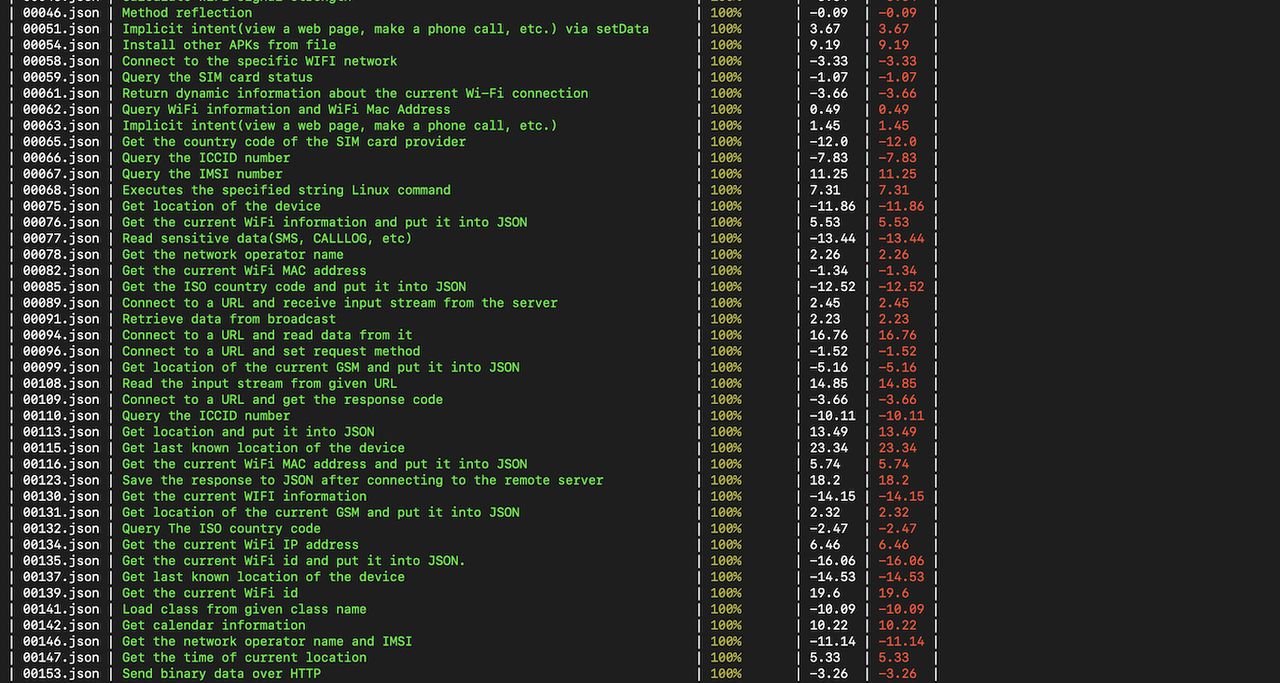
Task: Click the file name 00137.json
Action: click(61, 577)
